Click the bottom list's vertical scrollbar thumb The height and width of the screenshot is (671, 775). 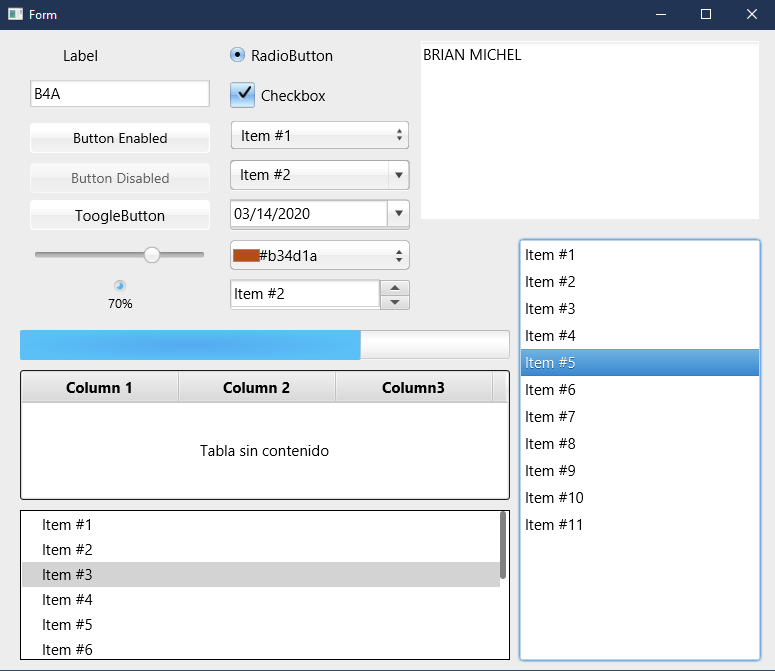tap(503, 545)
